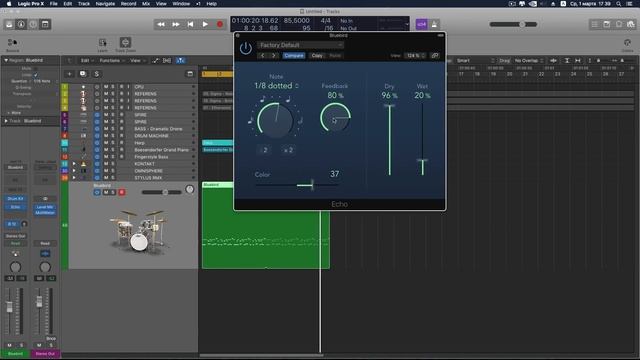Open the Navigate menu
Viewport: 640px width, 360px height.
pos(105,4)
